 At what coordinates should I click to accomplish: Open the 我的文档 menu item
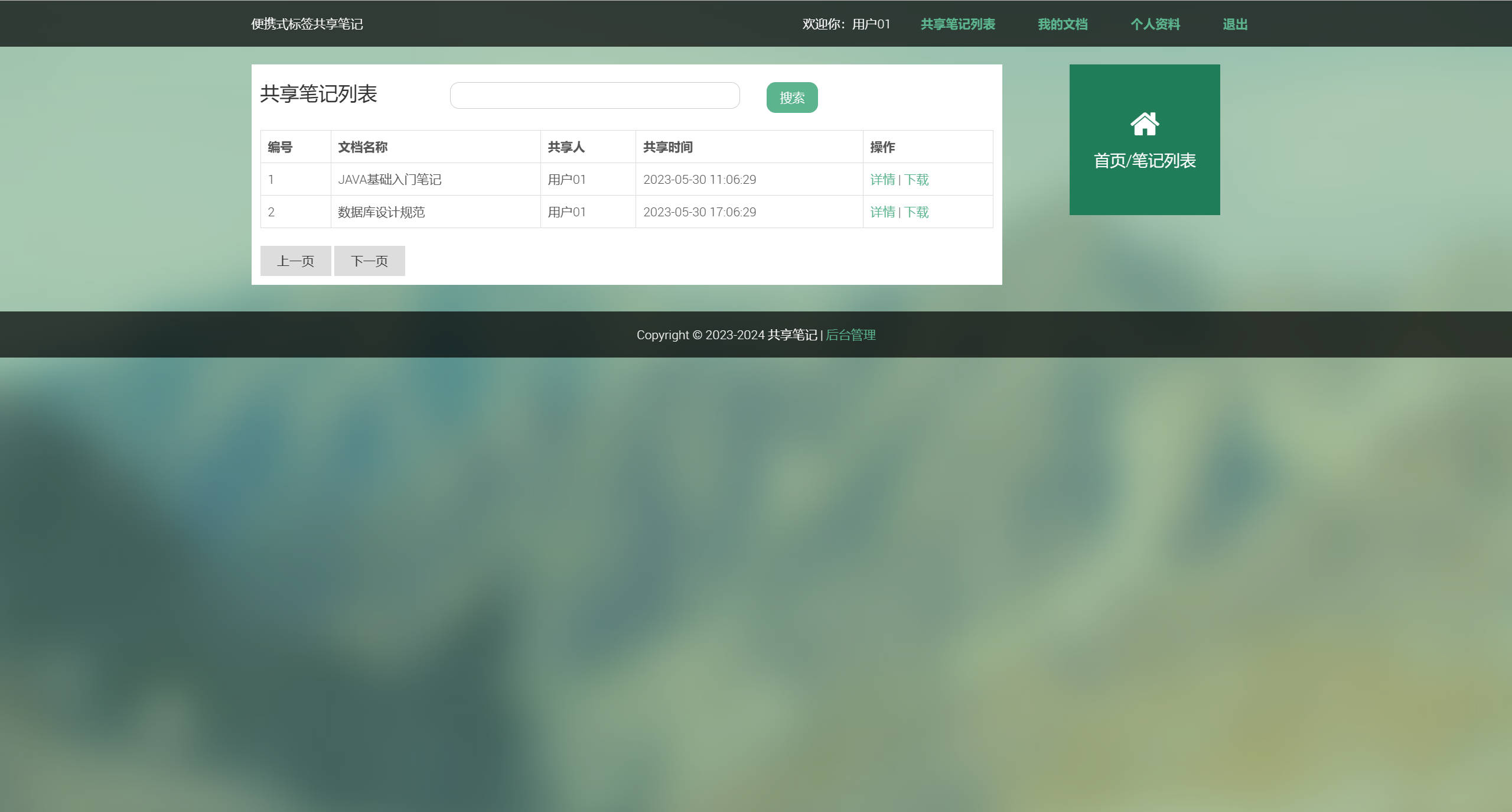pos(1063,24)
